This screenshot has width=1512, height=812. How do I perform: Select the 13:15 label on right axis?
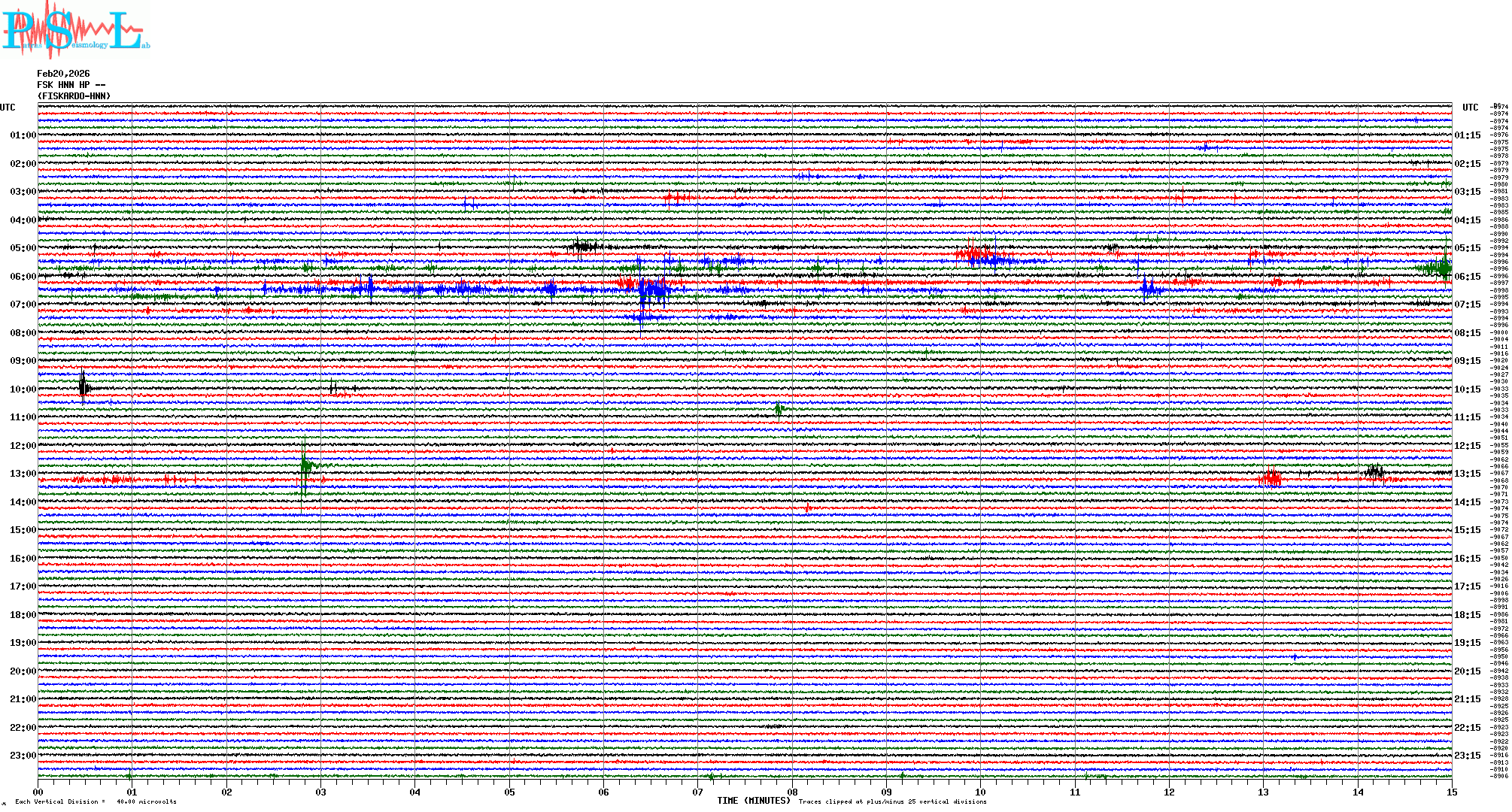[1467, 474]
